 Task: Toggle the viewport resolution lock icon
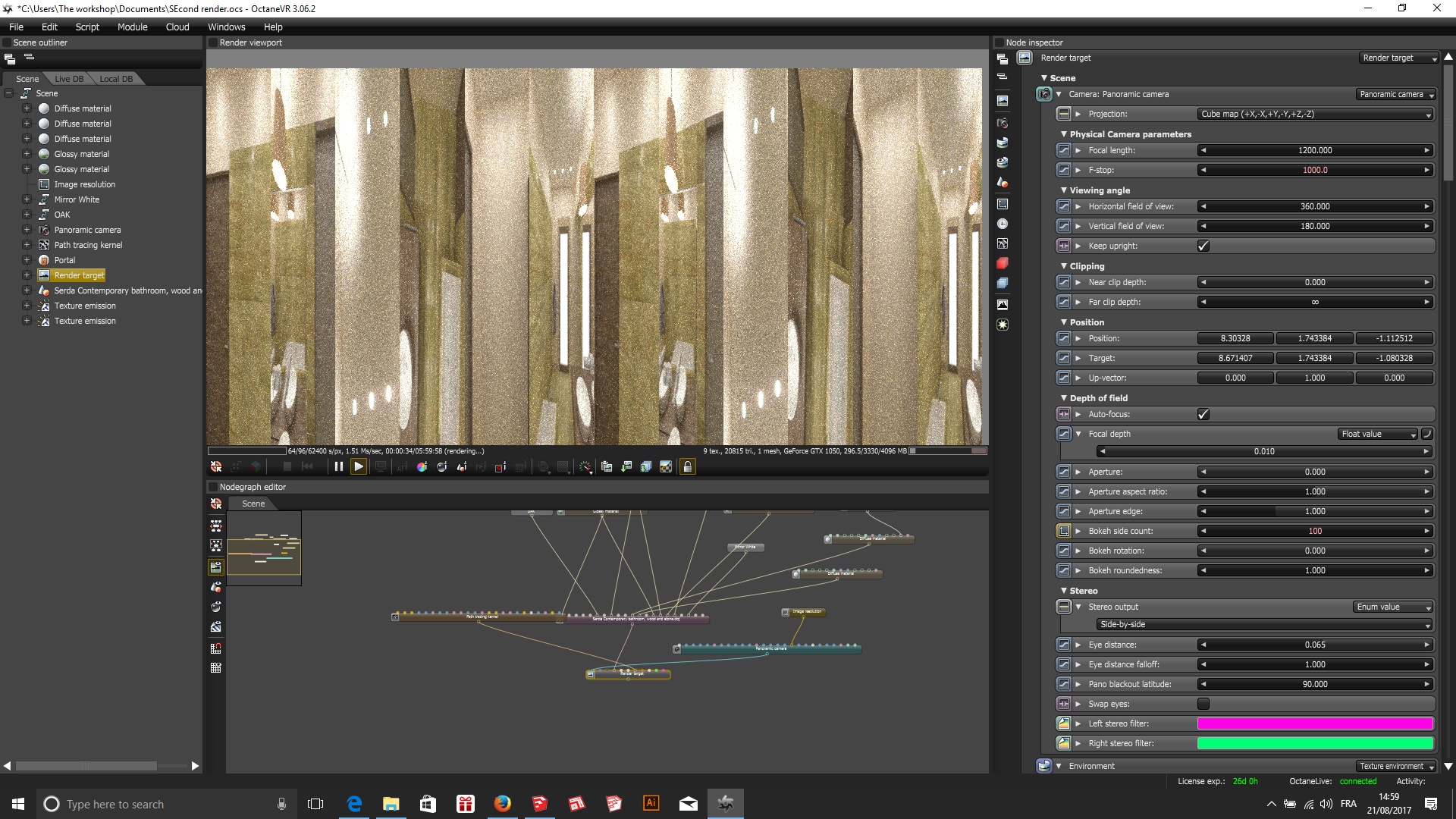(x=687, y=466)
